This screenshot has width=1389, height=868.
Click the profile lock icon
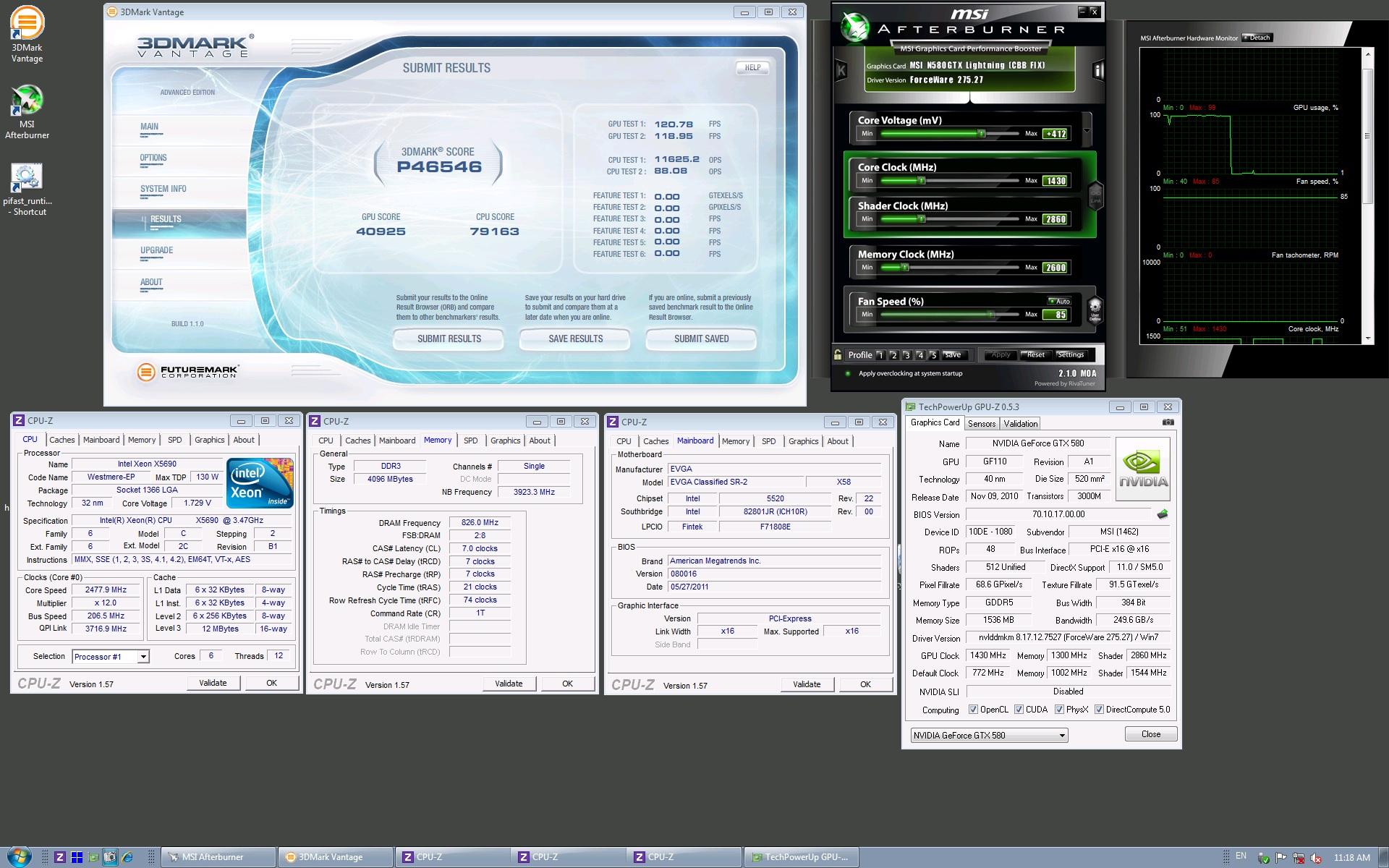(838, 355)
